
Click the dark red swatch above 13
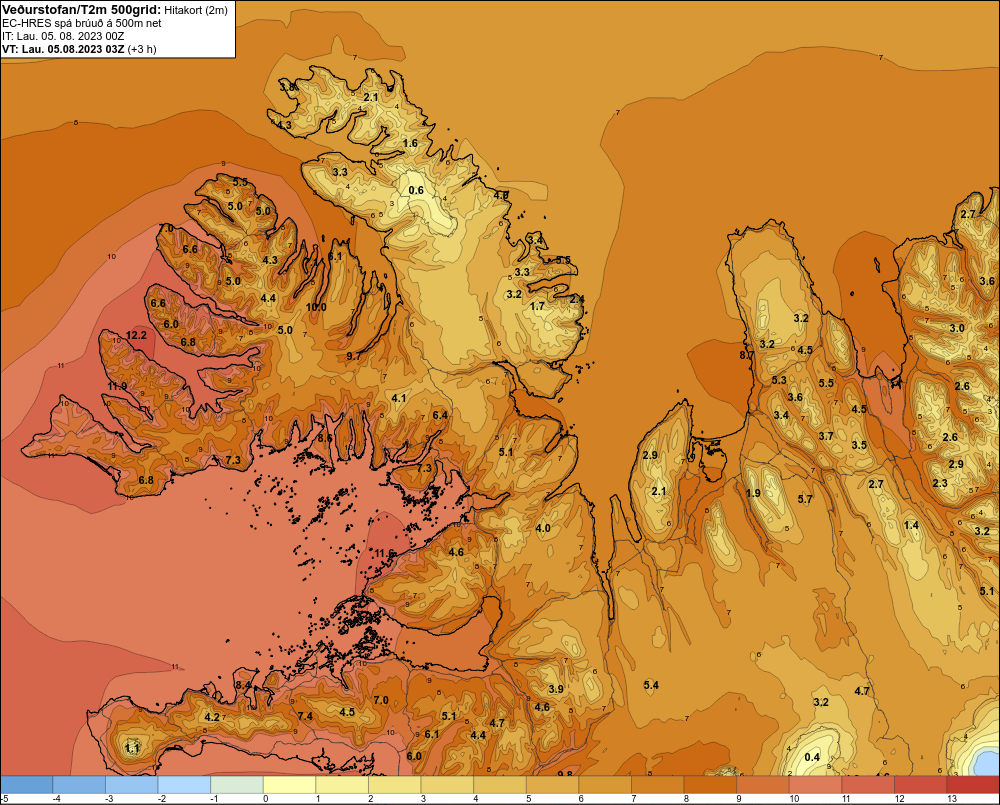pos(973,785)
